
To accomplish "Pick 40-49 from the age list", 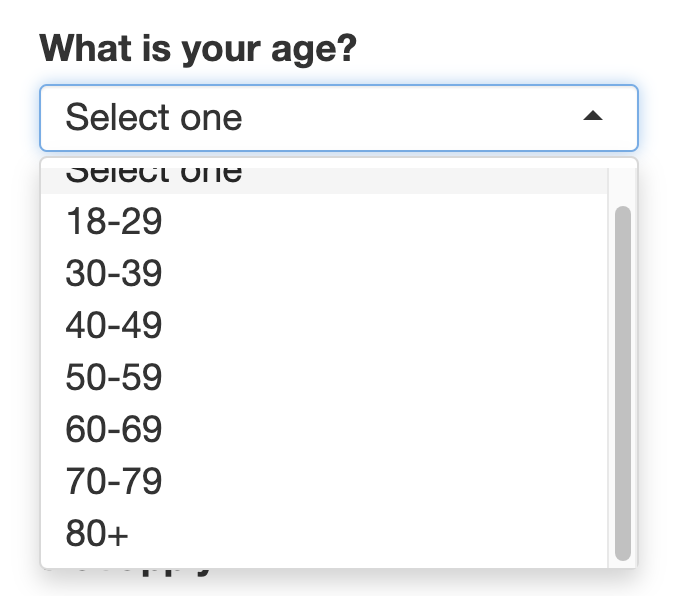I will pos(114,325).
